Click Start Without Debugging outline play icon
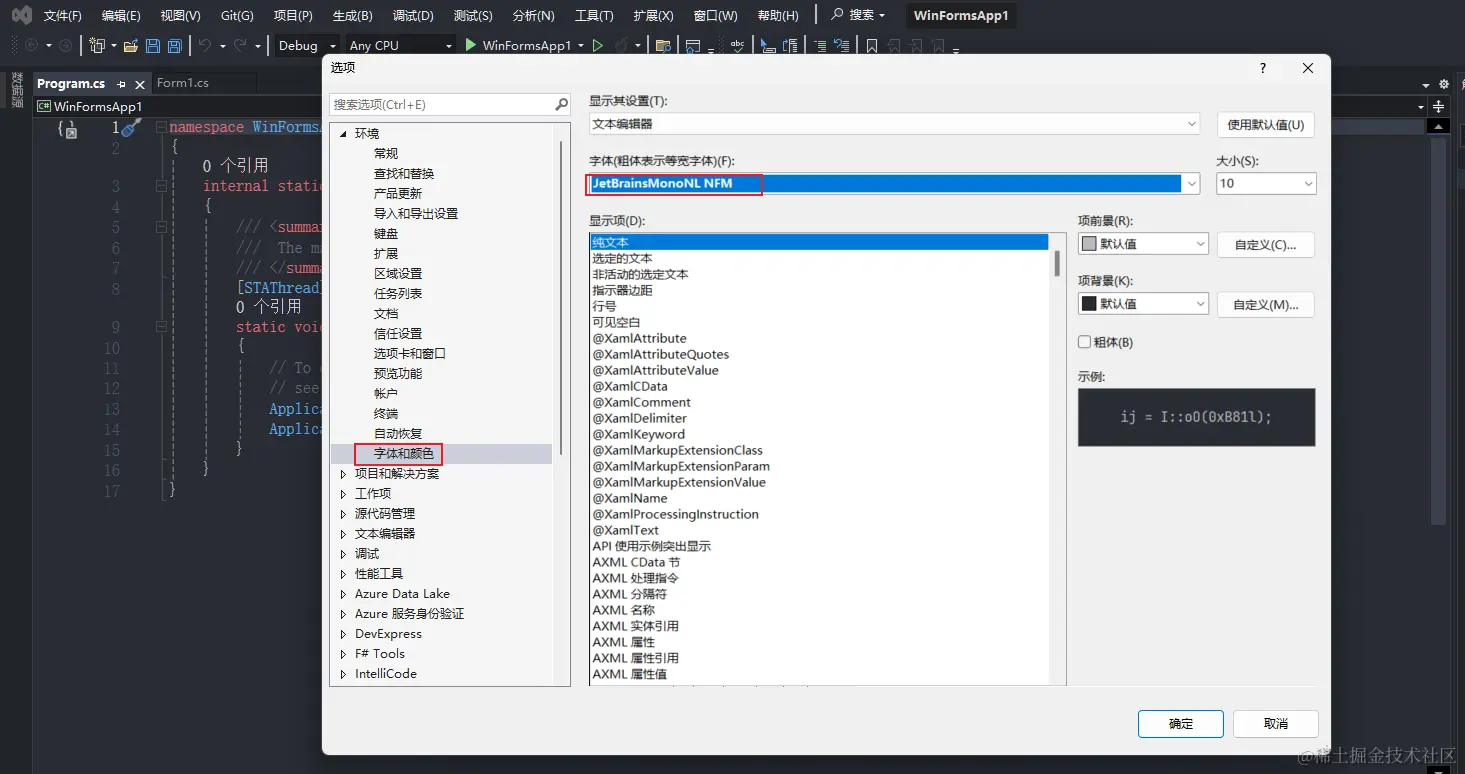The width and height of the screenshot is (1465, 774). (x=598, y=45)
